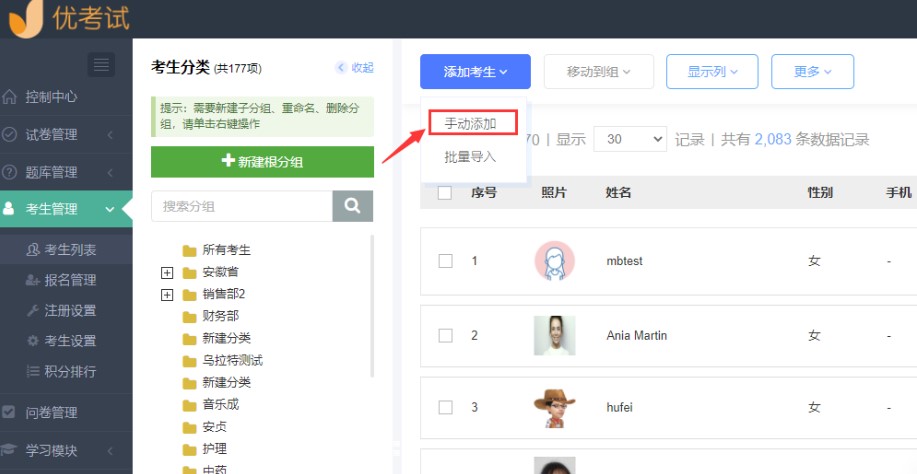Screen dimensions: 917x474
Task: Click mbtest's avatar photo
Action: (x=555, y=261)
